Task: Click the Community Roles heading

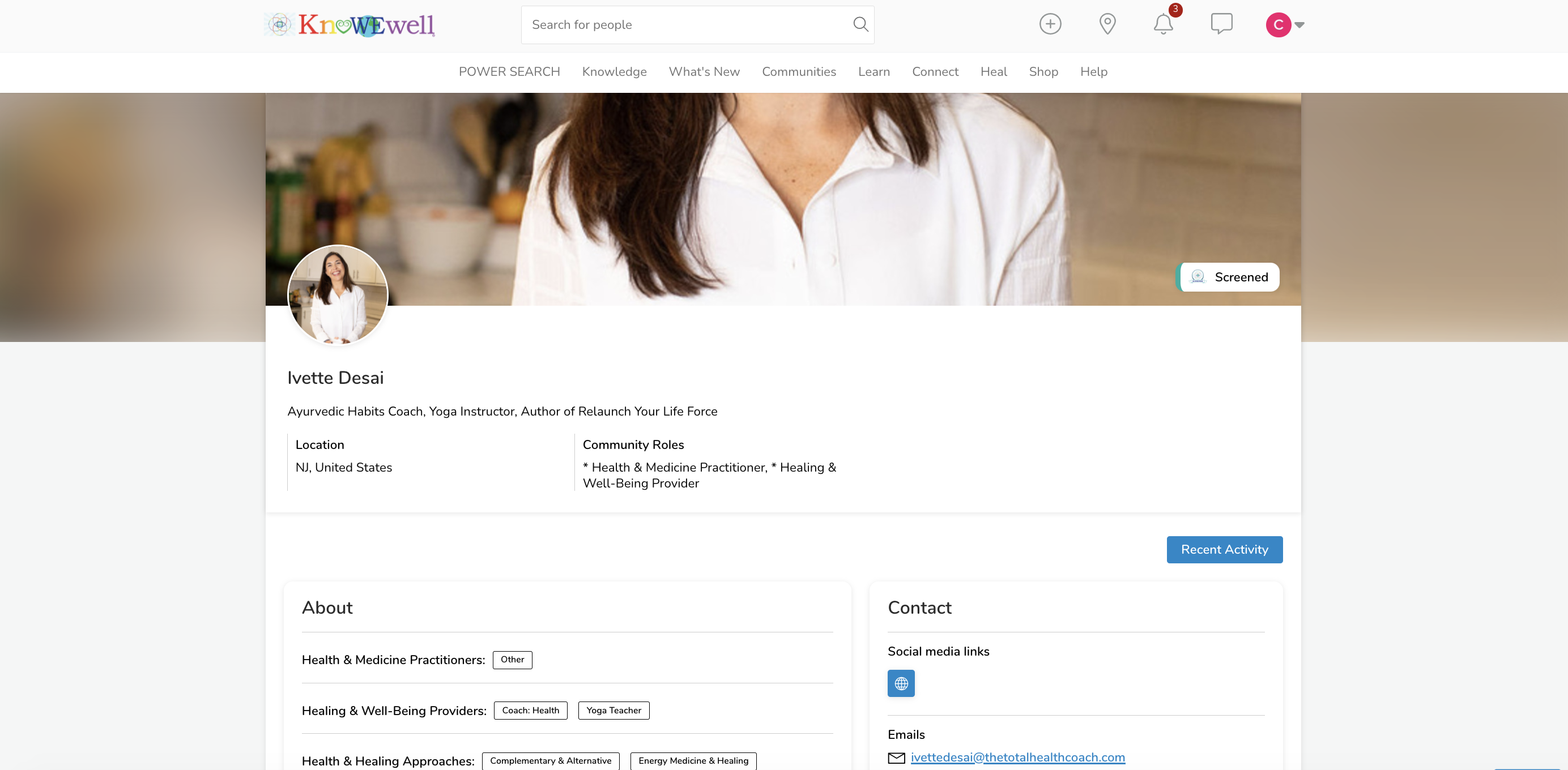Action: click(x=633, y=444)
